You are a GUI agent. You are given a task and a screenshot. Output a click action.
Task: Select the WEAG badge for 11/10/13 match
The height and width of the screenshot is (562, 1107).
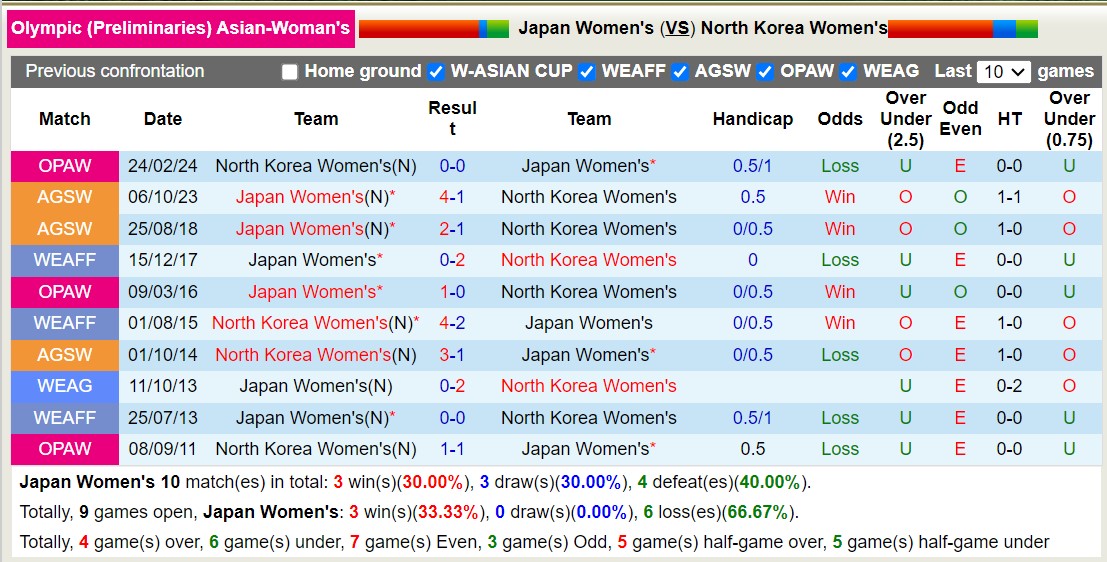coord(65,386)
